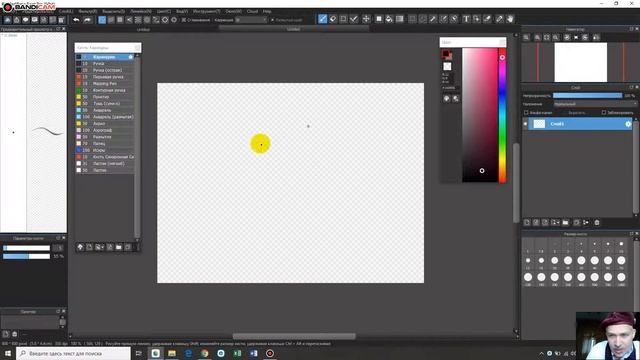Open the color panel menu button
Viewport: 640px width, 360px height.
tap(502, 42)
